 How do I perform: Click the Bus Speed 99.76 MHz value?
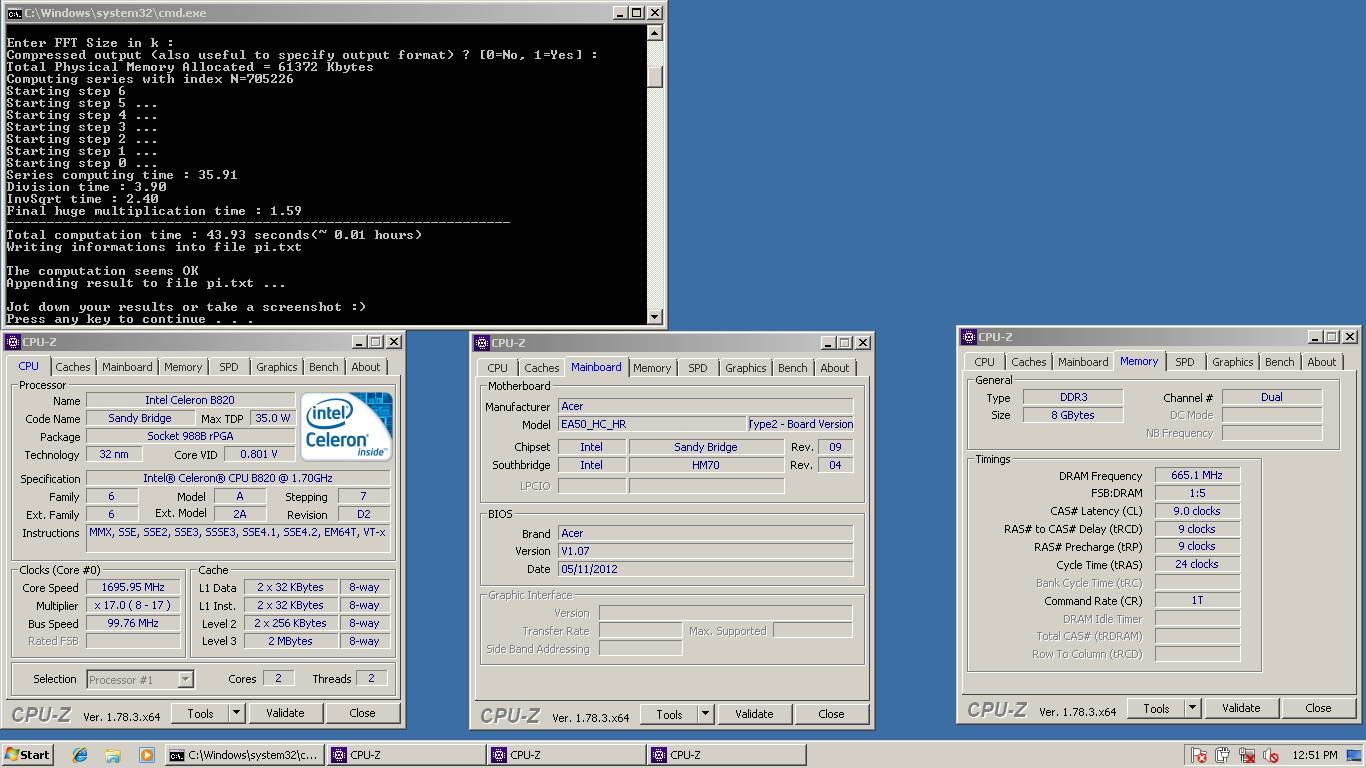click(133, 624)
